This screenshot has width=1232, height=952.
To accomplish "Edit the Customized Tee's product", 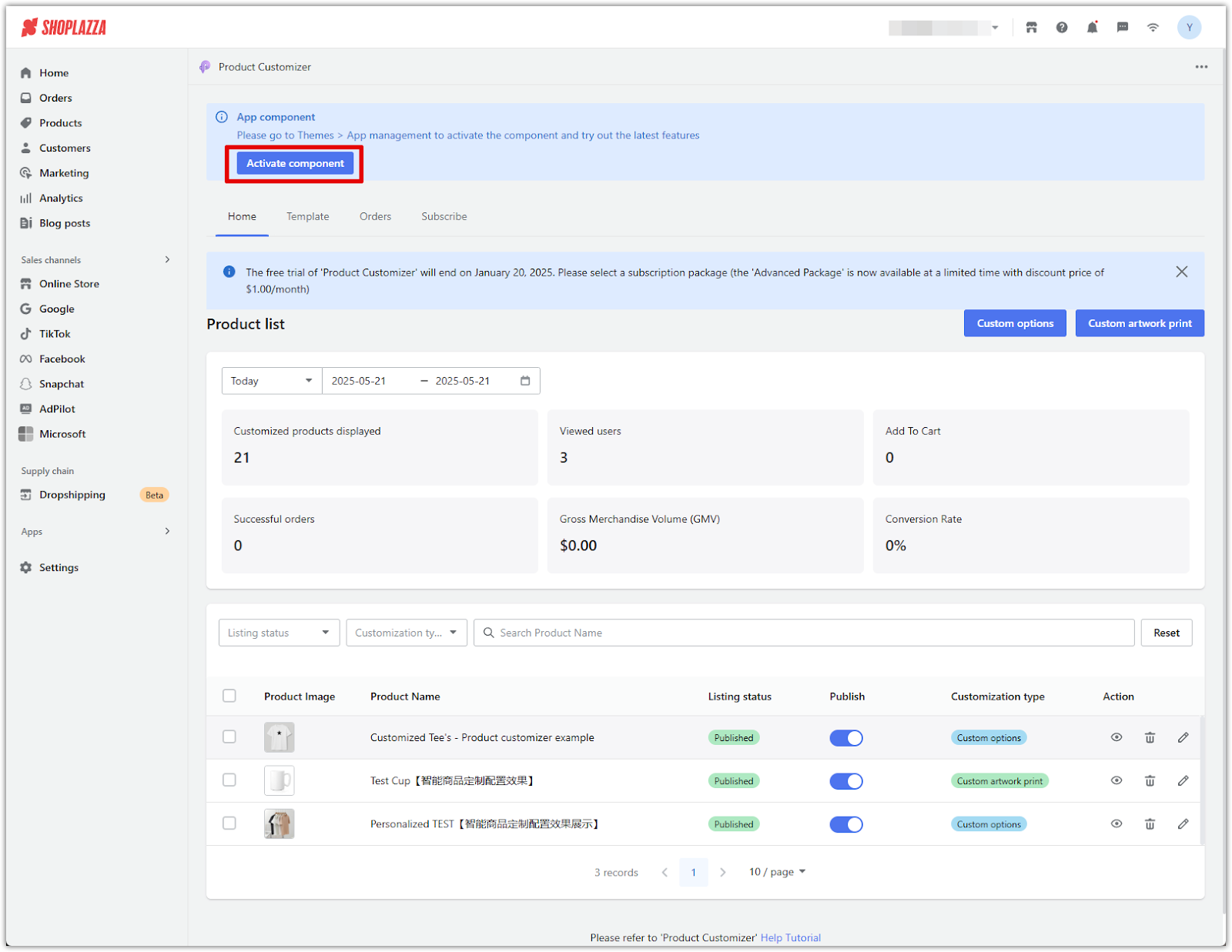I will click(x=1183, y=737).
